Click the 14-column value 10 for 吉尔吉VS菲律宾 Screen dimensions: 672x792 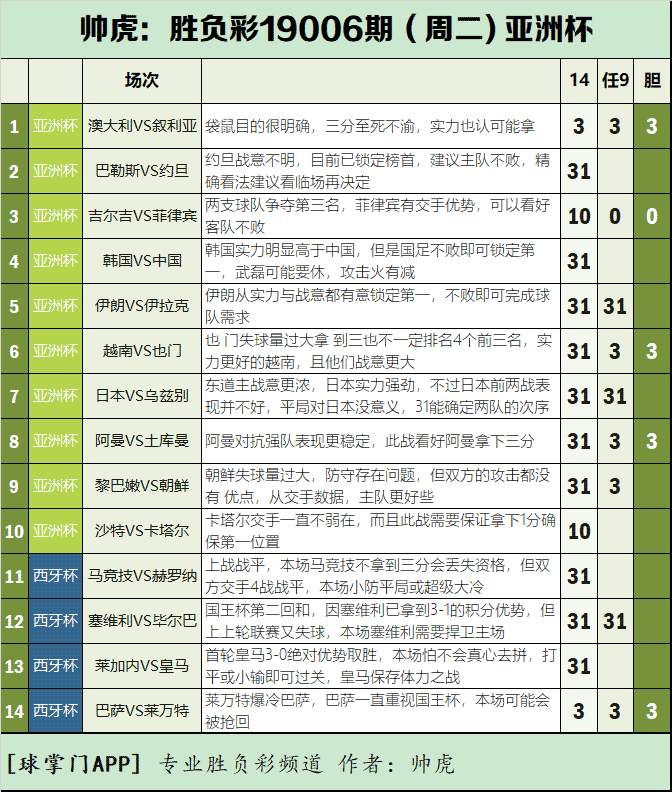(579, 217)
